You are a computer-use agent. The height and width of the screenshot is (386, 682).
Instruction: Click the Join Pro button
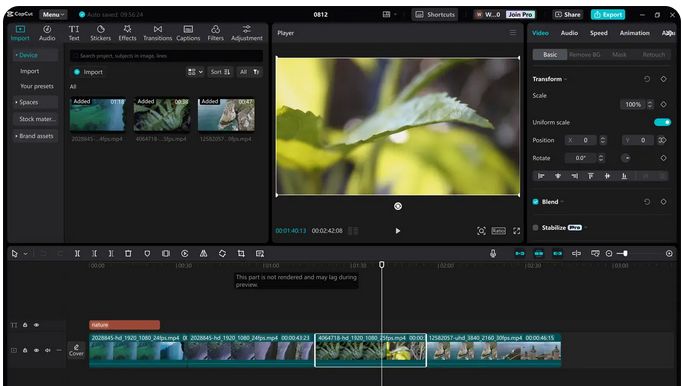click(x=520, y=14)
